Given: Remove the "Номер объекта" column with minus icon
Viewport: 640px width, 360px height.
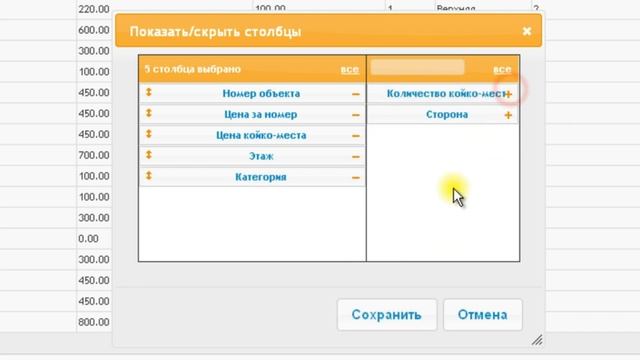Looking at the screenshot, I should coord(356,94).
